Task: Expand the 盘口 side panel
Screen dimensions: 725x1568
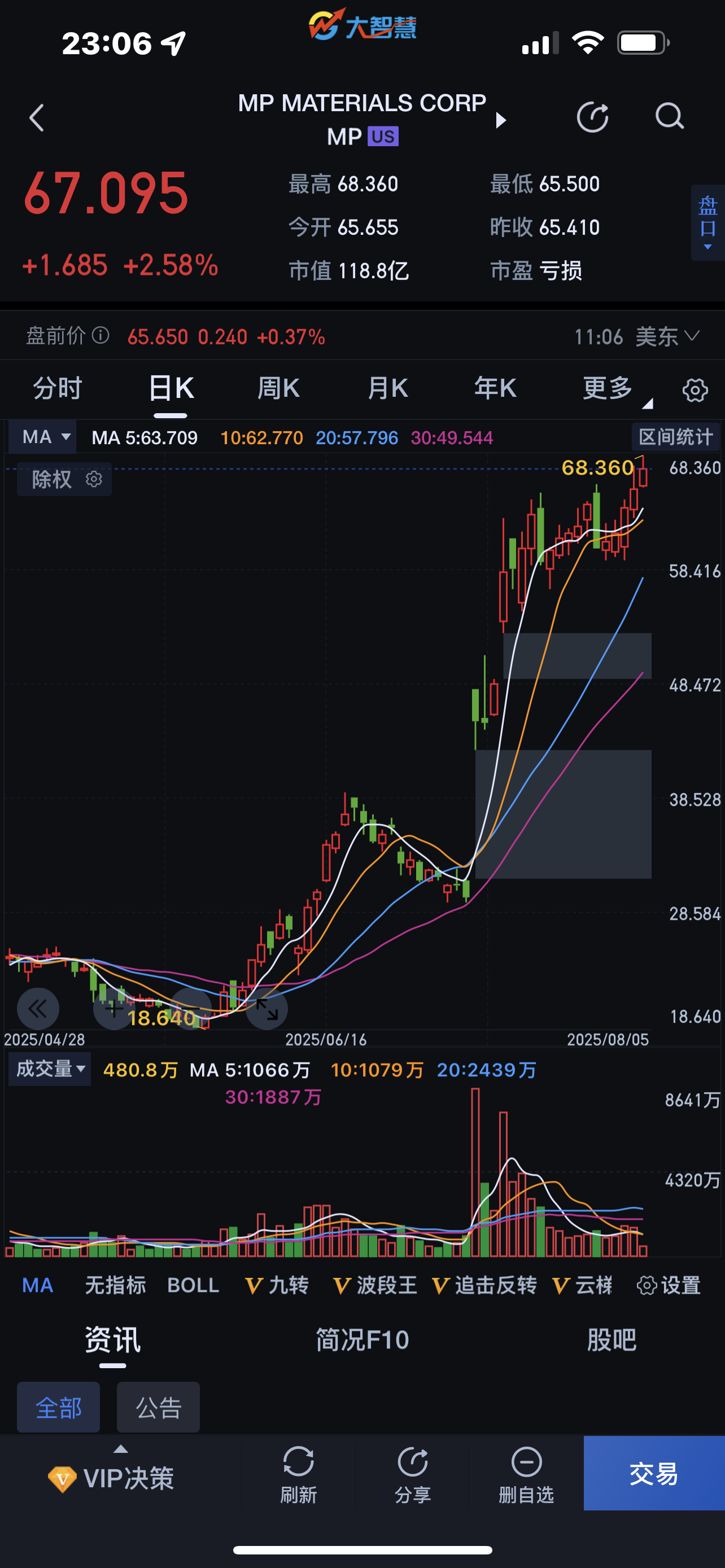Action: pyautogui.click(x=707, y=223)
